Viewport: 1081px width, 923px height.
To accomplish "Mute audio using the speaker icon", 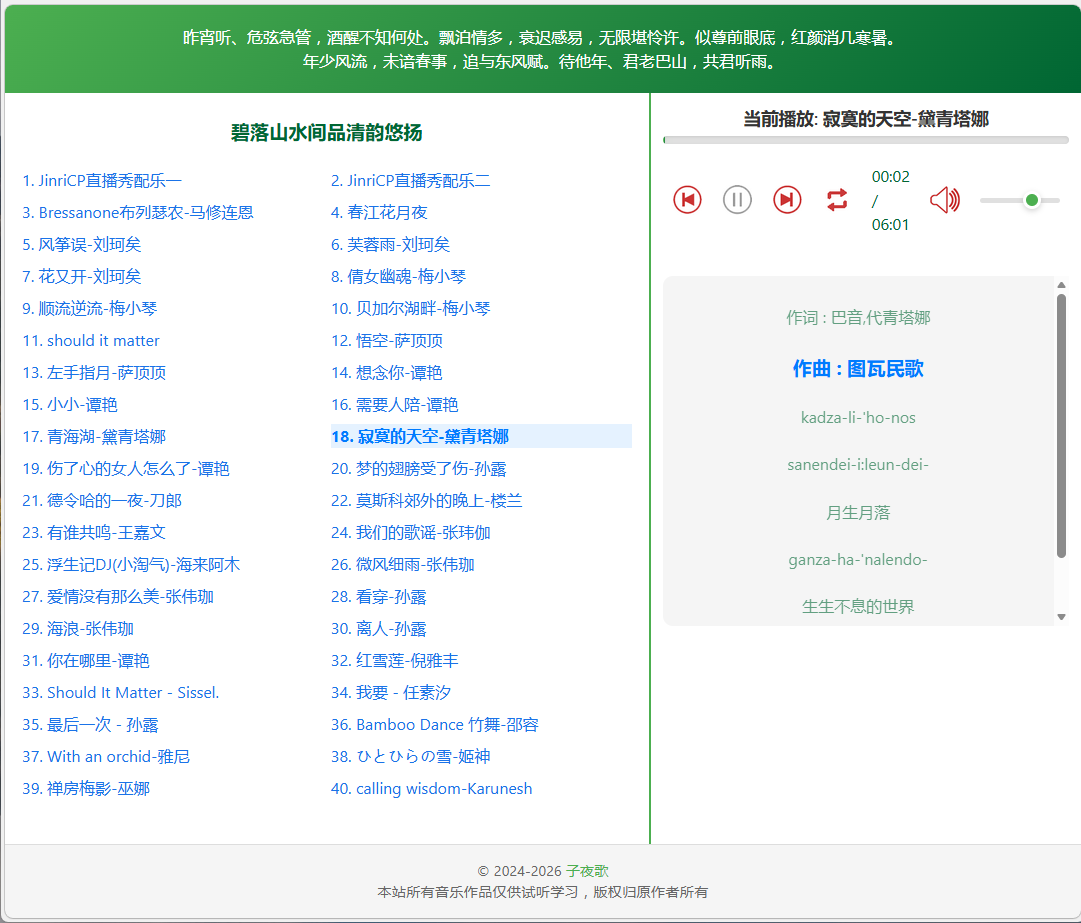I will (944, 199).
